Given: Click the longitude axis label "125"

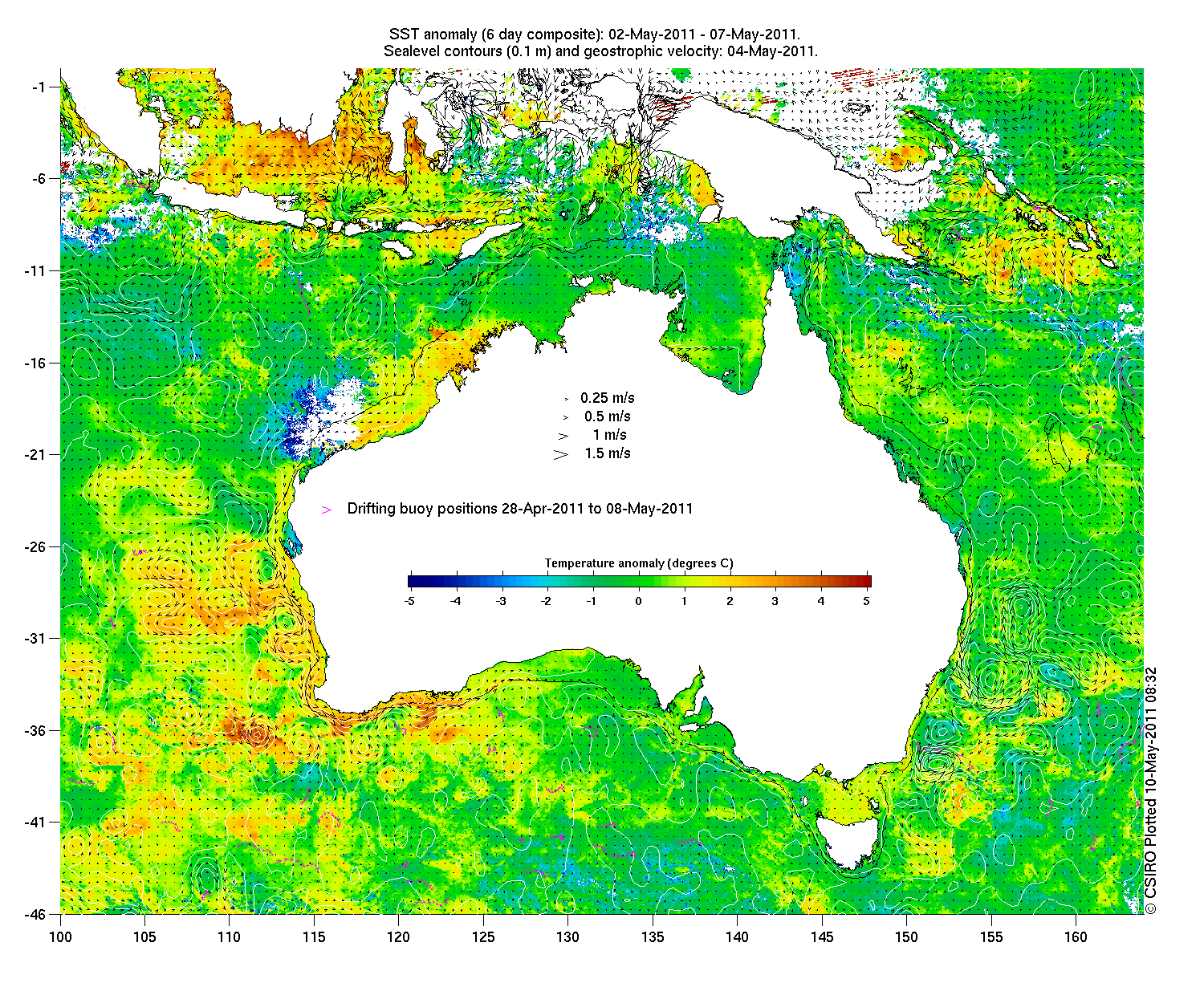Looking at the screenshot, I should tap(483, 937).
